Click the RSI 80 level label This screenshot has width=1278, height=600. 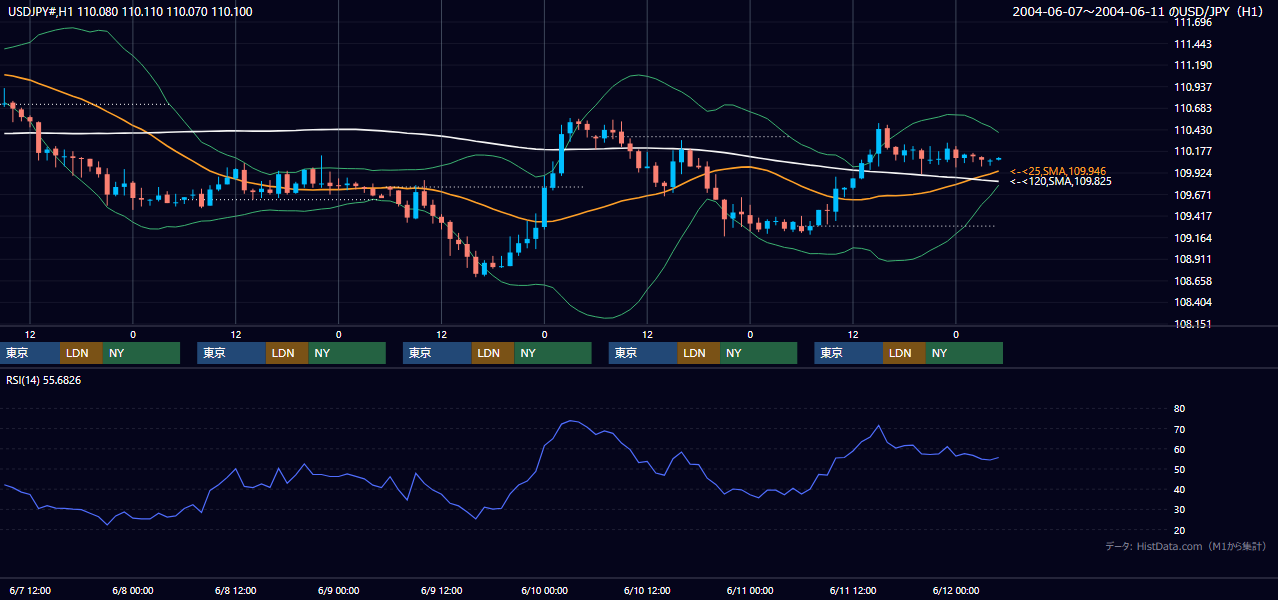pos(1179,409)
